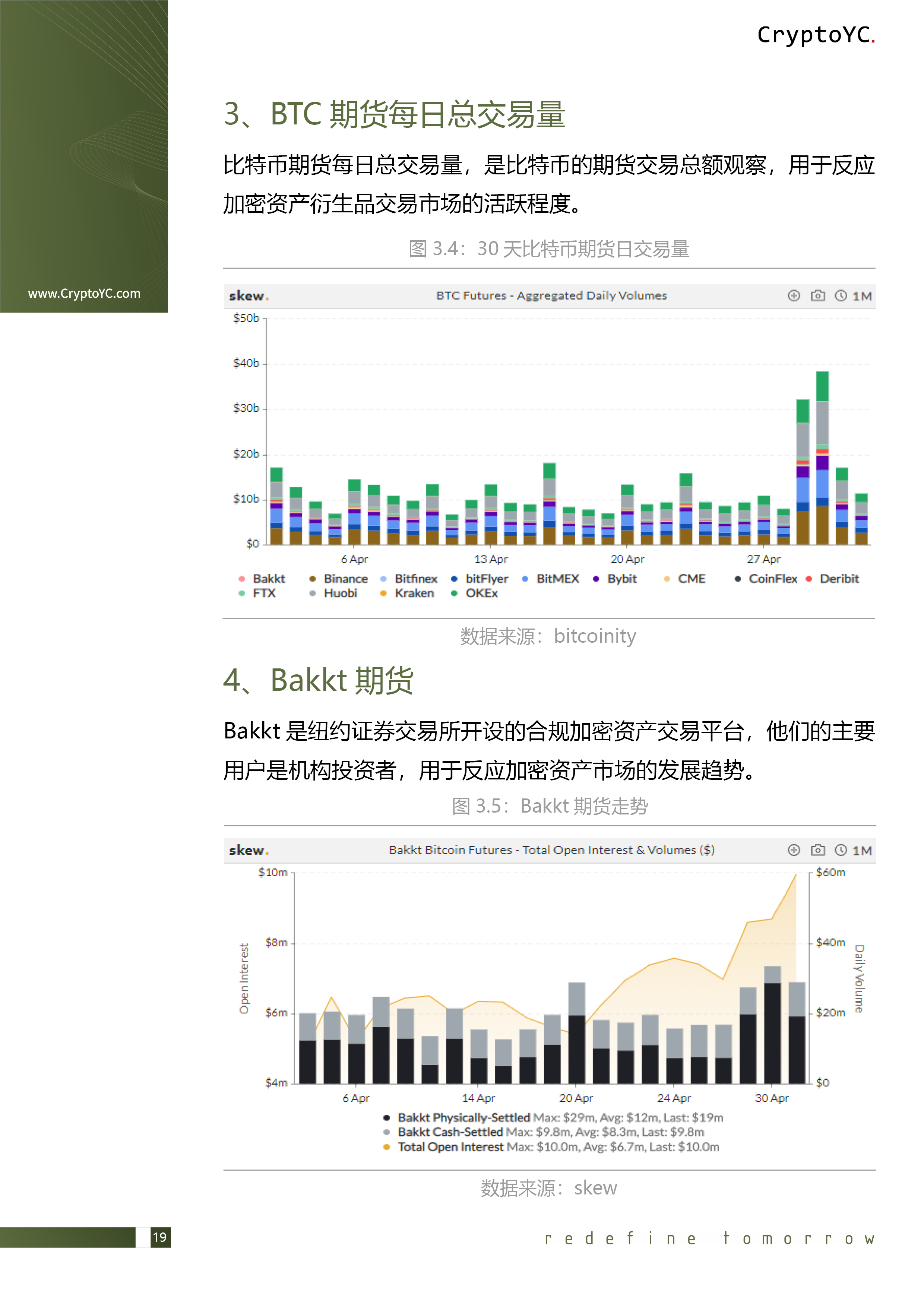
Task: Click the heading 3、BTC 期货每日总交易量
Action: click(394, 114)
